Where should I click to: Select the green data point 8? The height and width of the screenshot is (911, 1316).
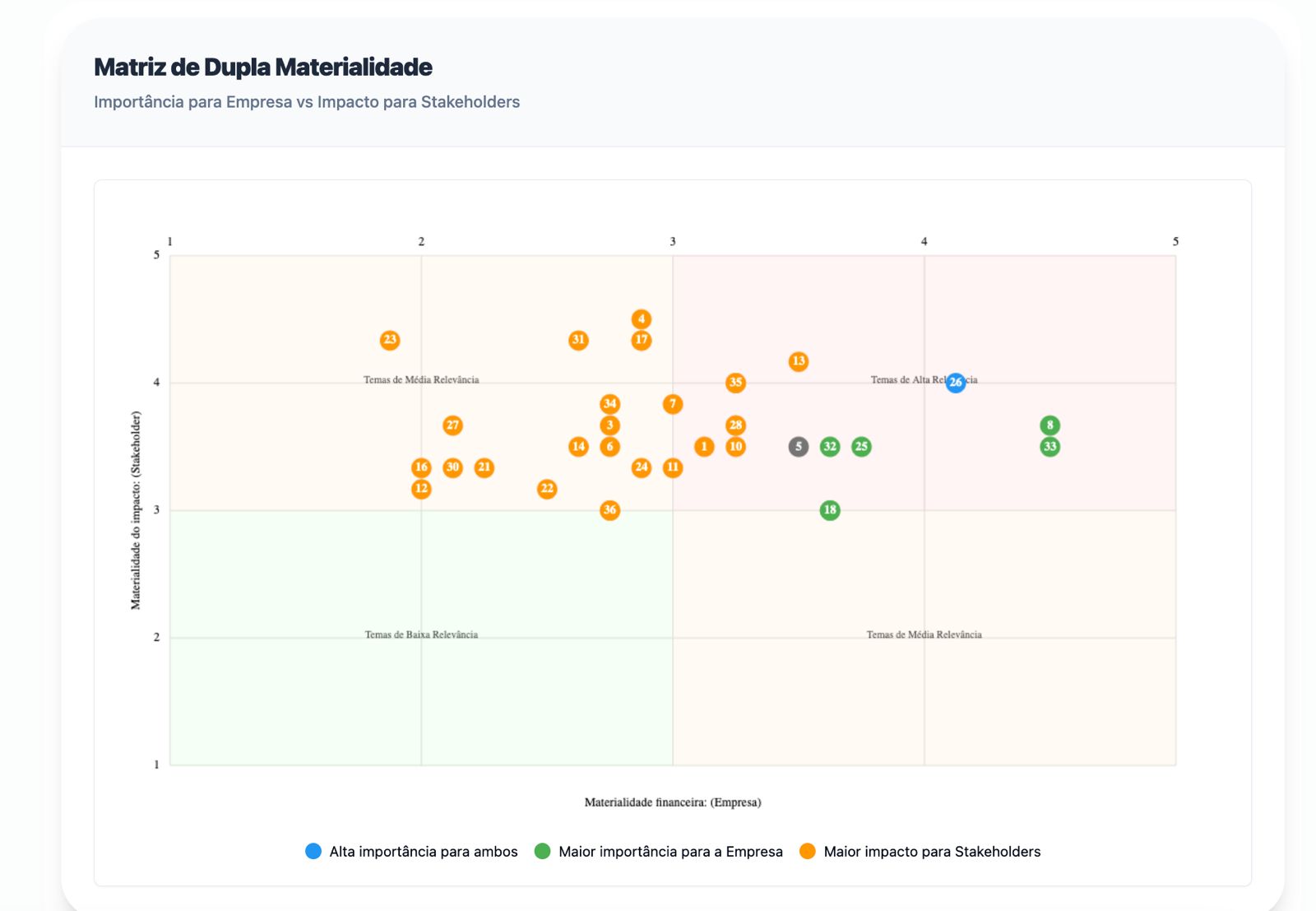point(1050,425)
